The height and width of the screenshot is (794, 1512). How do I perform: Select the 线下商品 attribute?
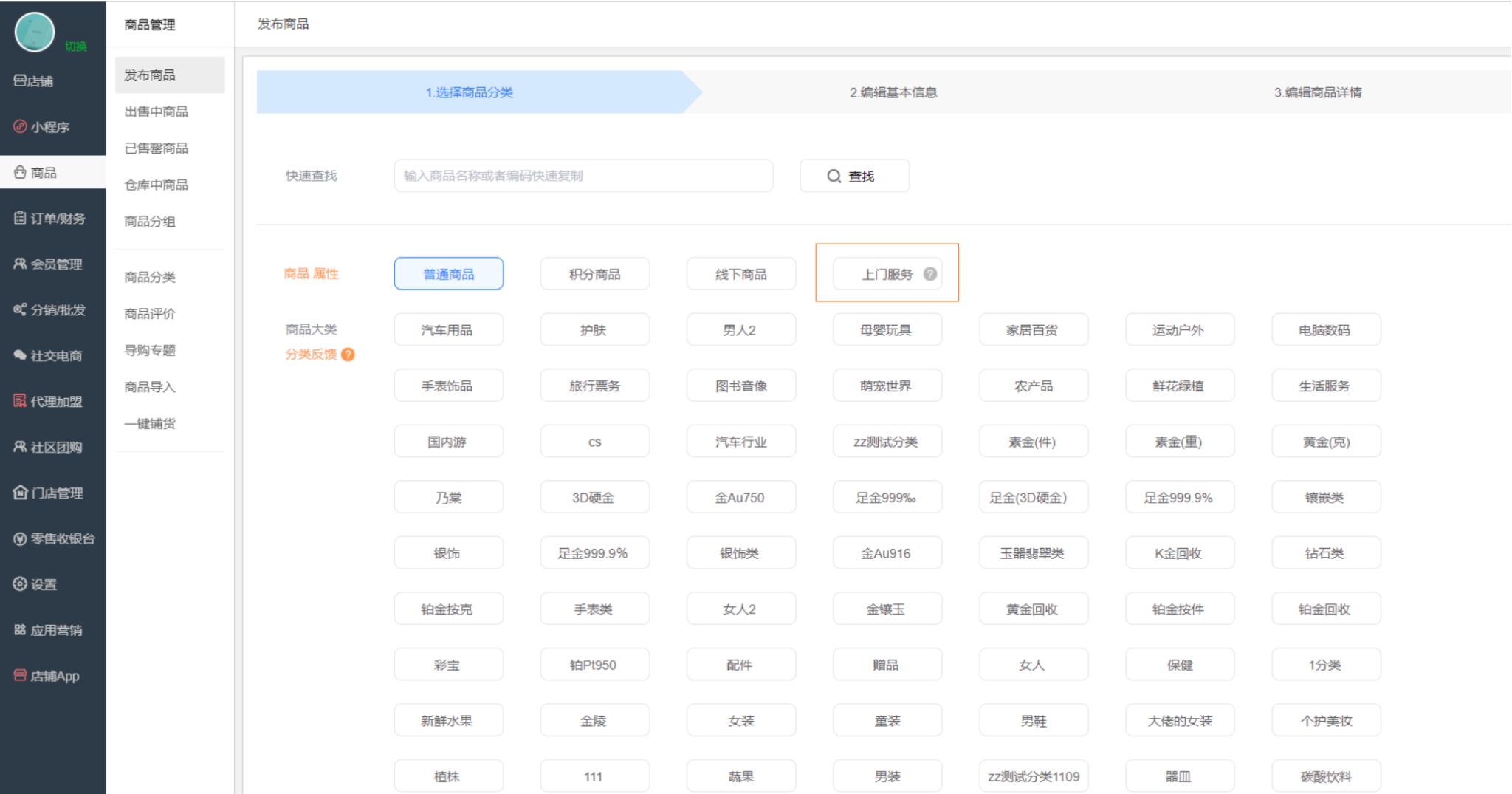[741, 274]
